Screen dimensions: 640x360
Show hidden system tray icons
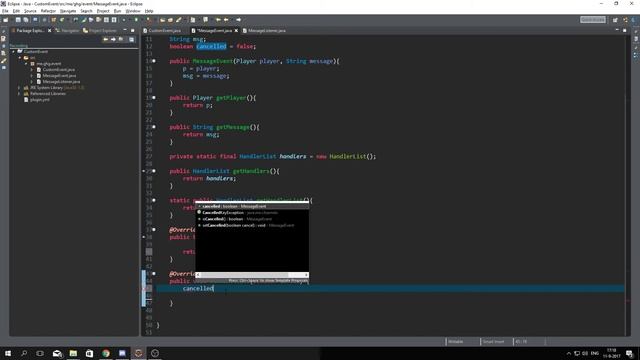pos(569,353)
